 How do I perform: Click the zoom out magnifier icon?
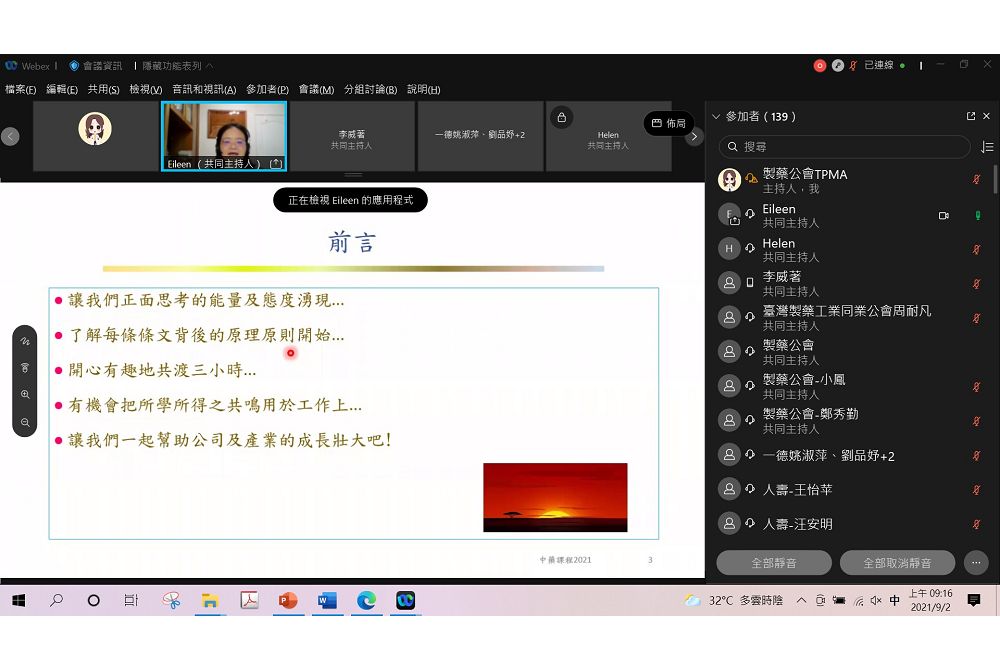point(25,422)
